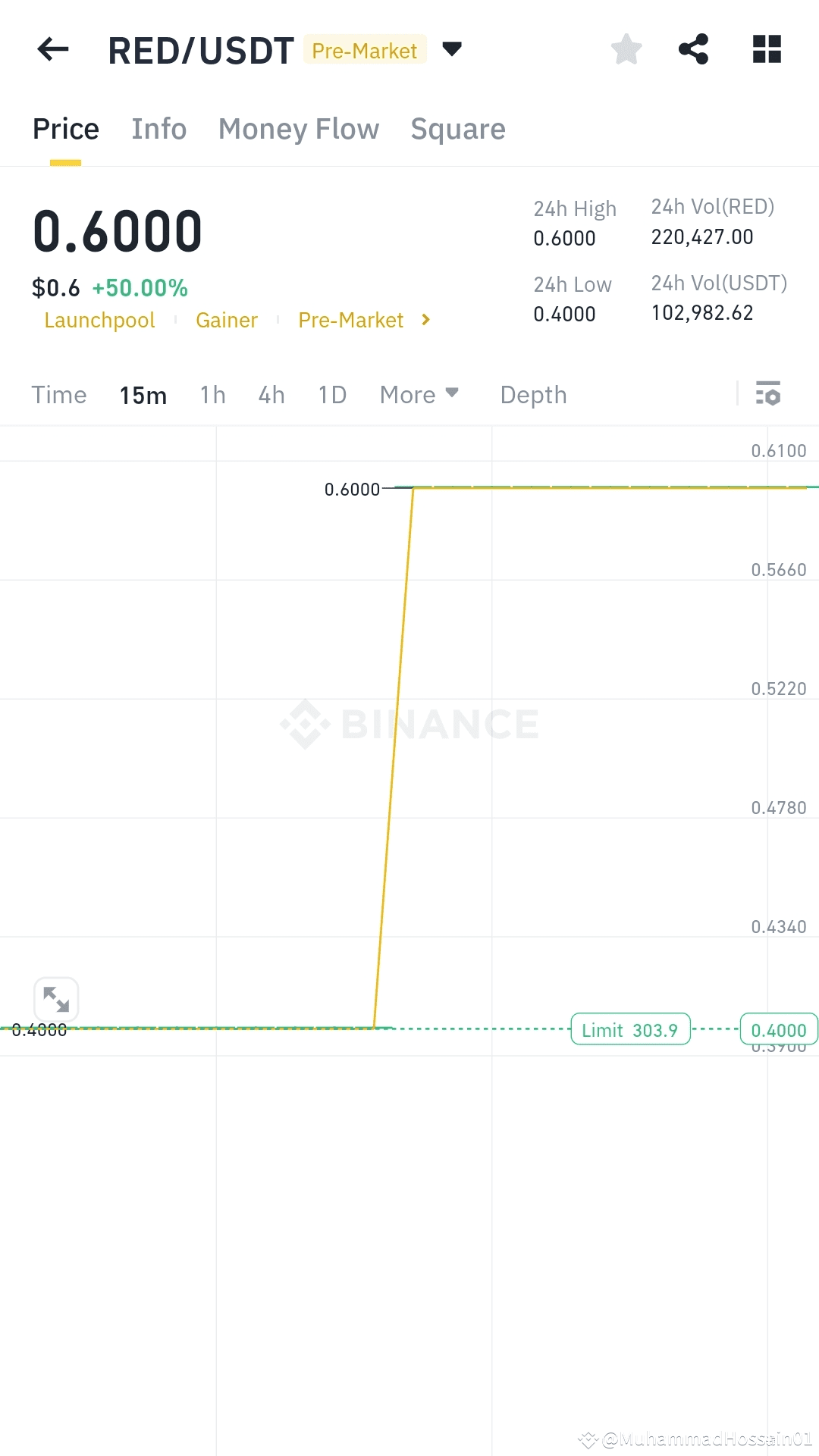Switch to the Money Flow tab
This screenshot has width=819, height=1456.
click(299, 130)
